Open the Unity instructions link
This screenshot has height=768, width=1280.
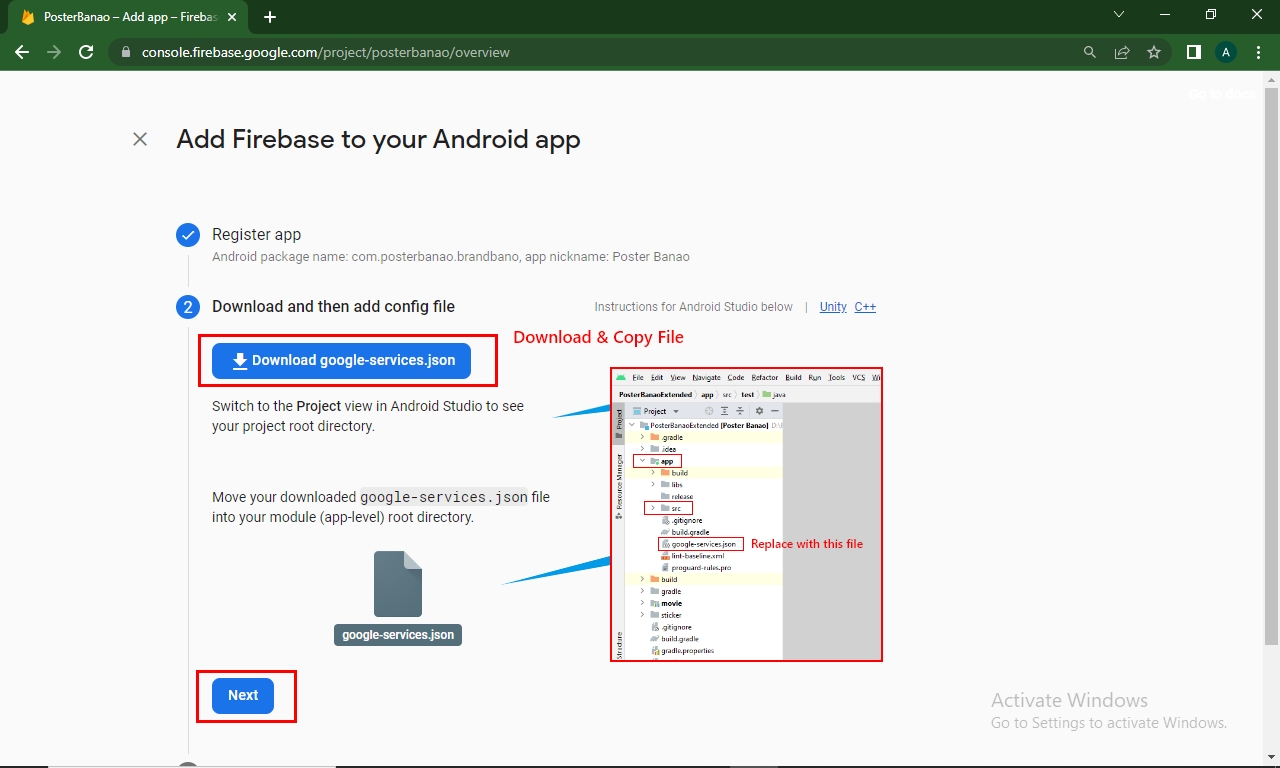click(x=833, y=307)
